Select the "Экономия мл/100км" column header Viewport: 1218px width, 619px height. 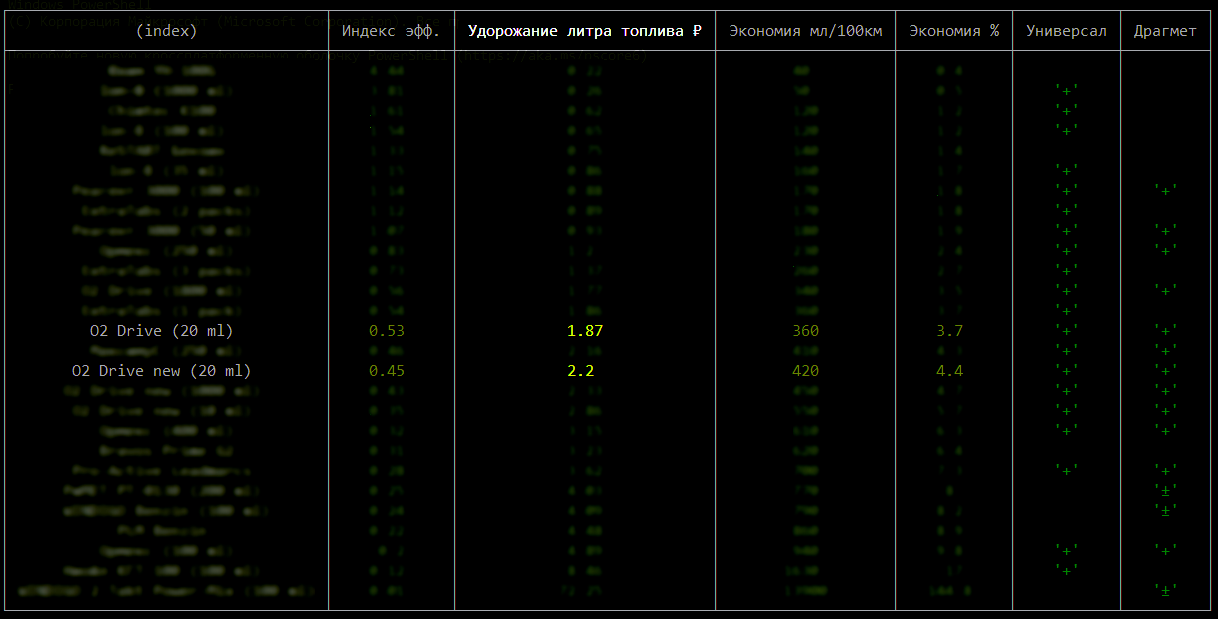(806, 31)
